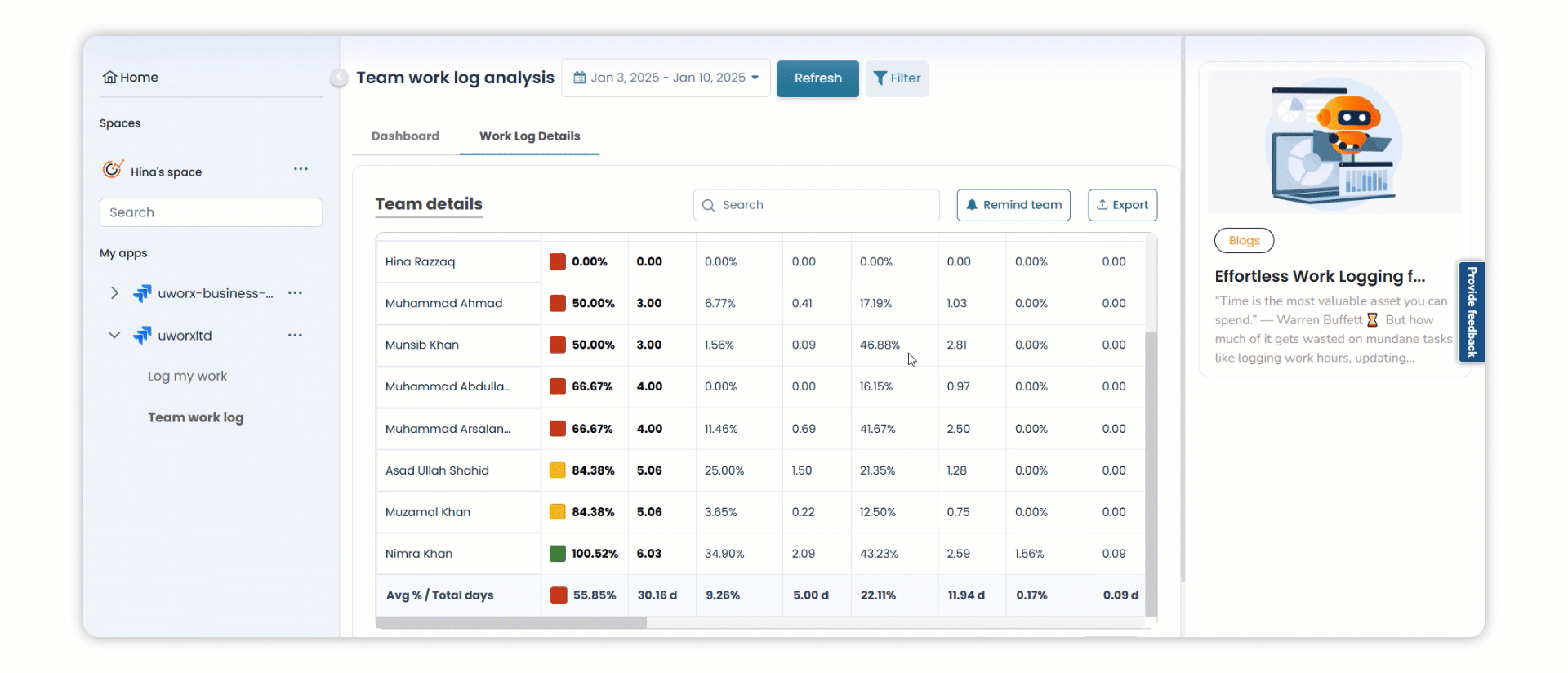Open uworxltd app three-dot menu

click(x=295, y=336)
